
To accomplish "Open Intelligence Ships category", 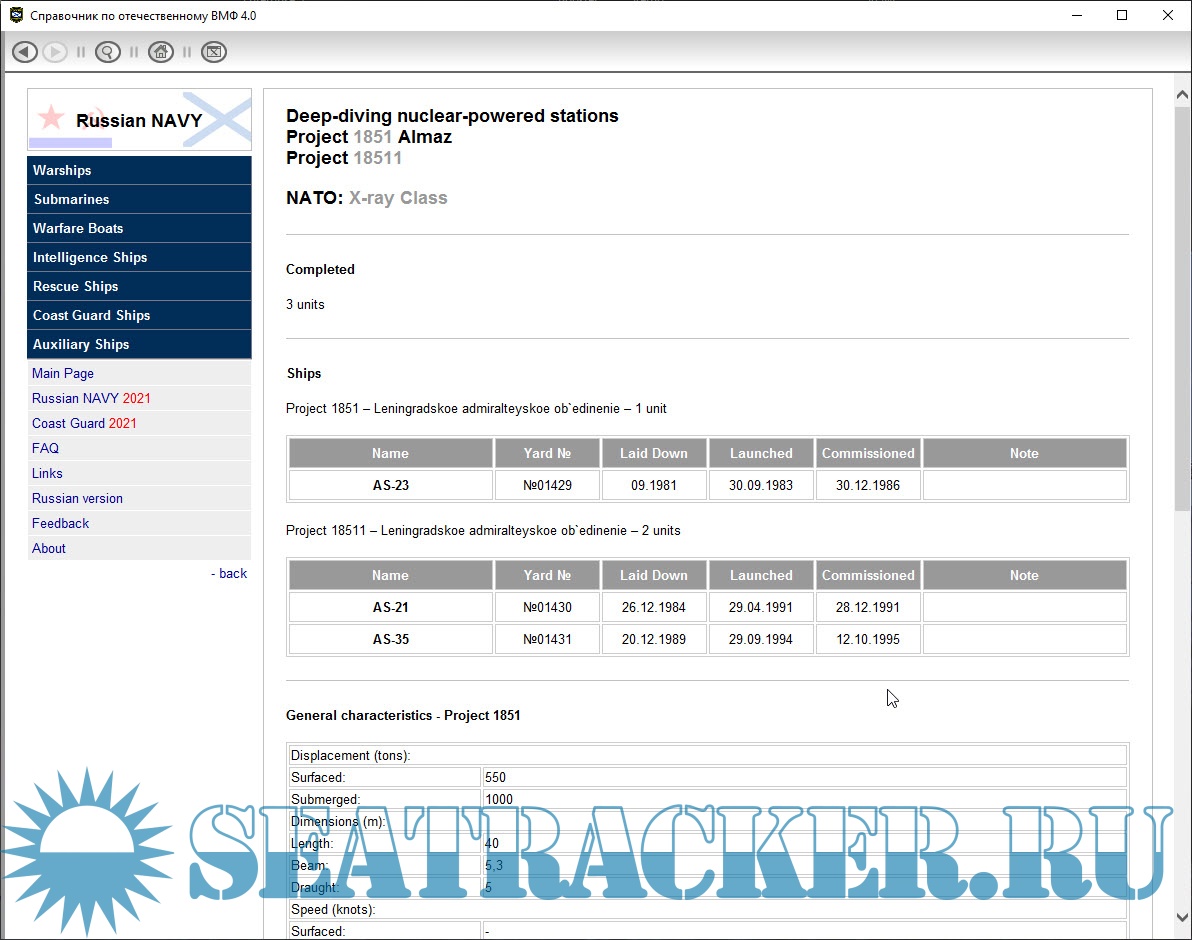I will tap(90, 257).
